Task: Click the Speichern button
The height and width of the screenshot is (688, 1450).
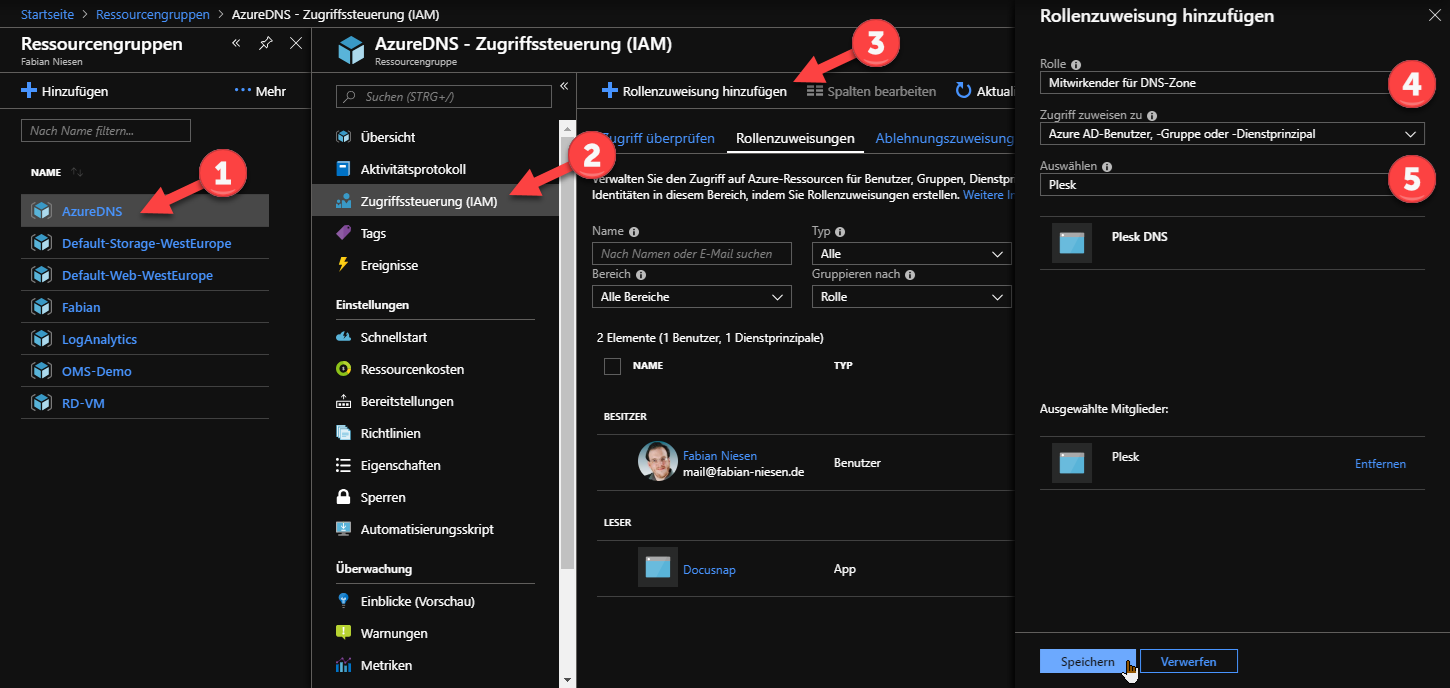Action: tap(1087, 661)
